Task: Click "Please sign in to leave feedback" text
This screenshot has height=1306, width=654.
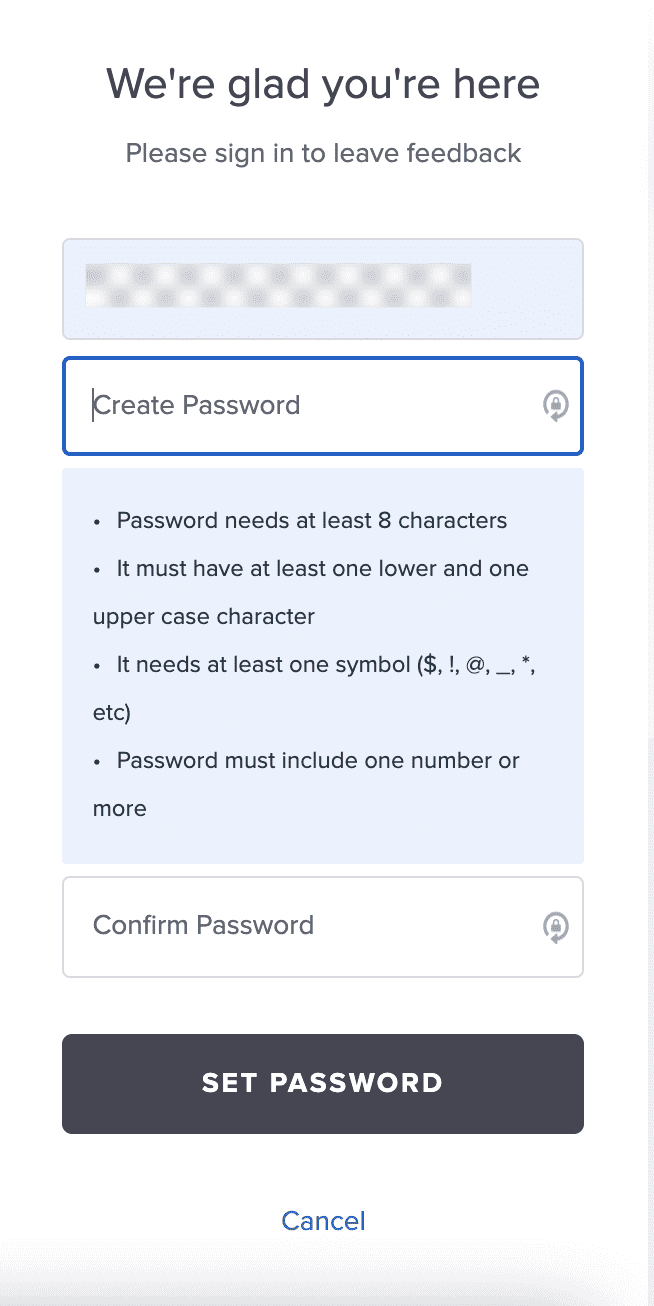Action: 323,153
